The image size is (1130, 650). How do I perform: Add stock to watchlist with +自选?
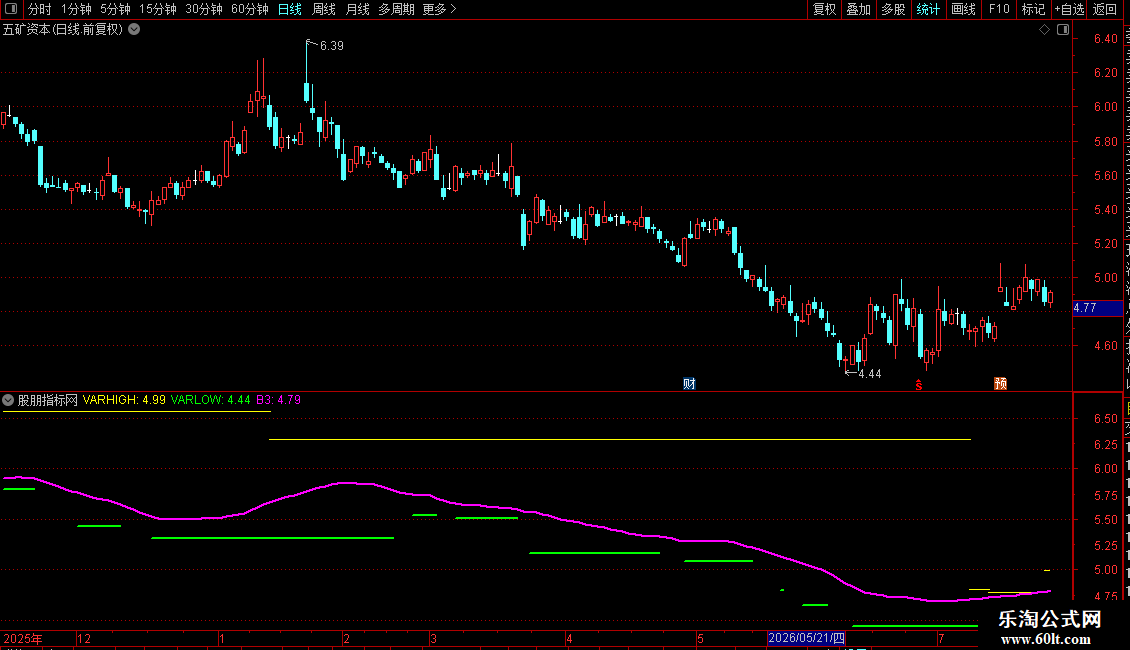point(1069,9)
